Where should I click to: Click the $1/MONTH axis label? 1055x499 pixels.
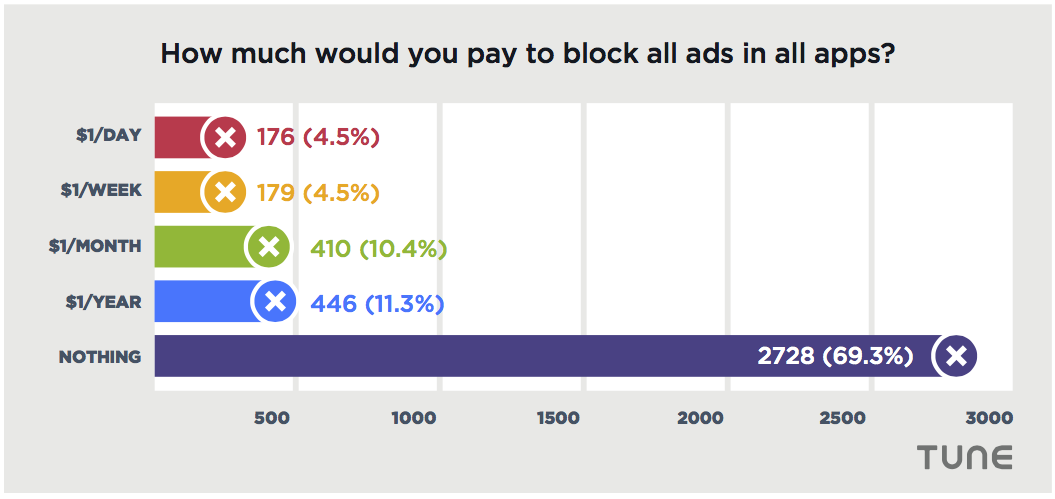(95, 247)
